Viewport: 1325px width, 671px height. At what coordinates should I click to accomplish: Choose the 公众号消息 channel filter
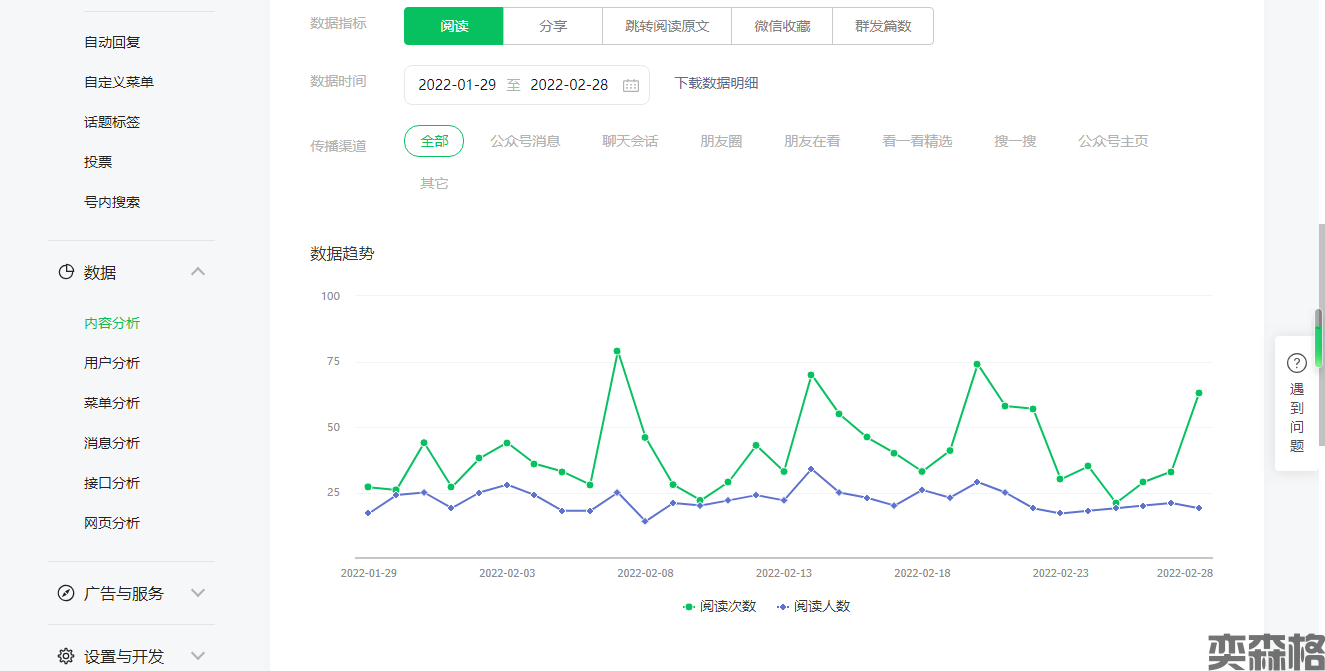[x=525, y=141]
